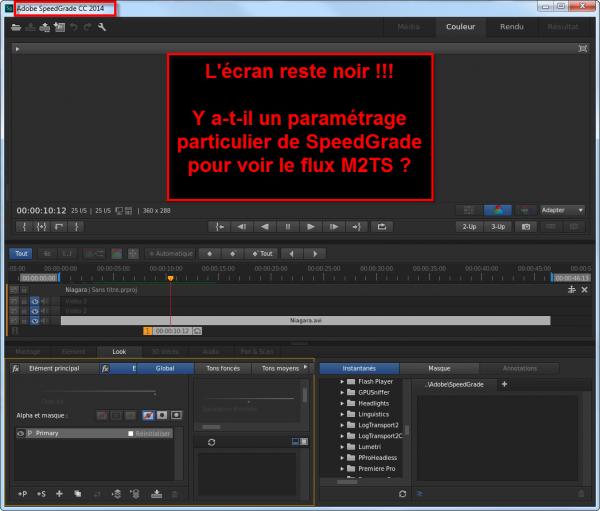This screenshot has height=511, width=600.
Task: Toggle loop playback mode
Action: point(382,227)
